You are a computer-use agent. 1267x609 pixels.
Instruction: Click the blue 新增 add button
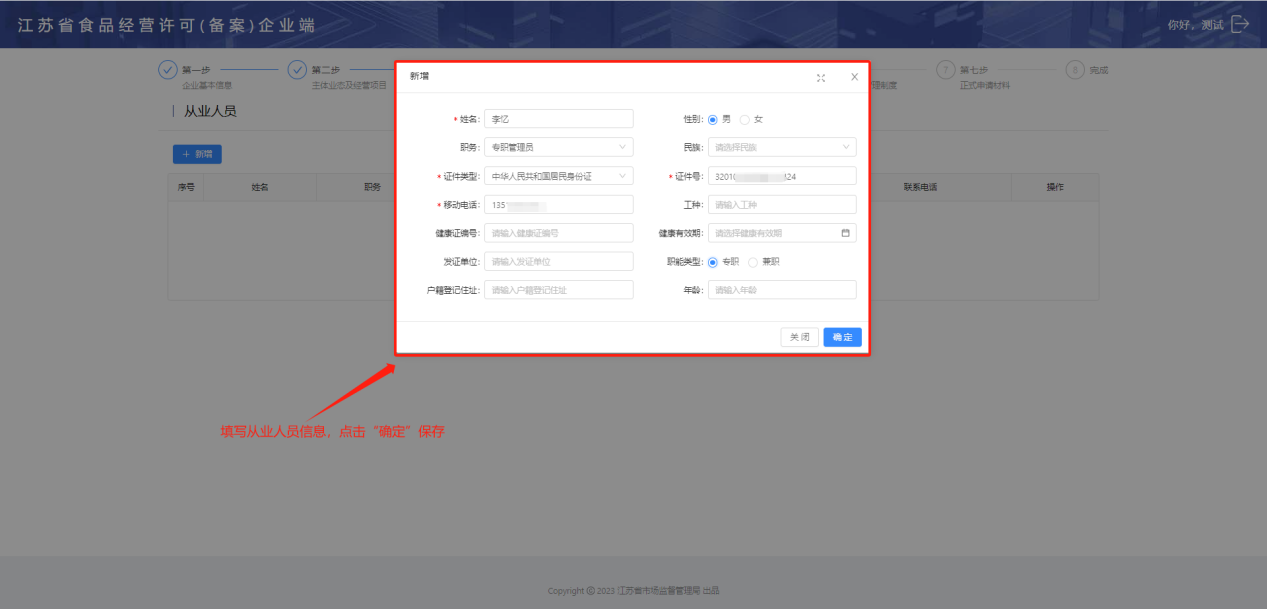pos(197,154)
